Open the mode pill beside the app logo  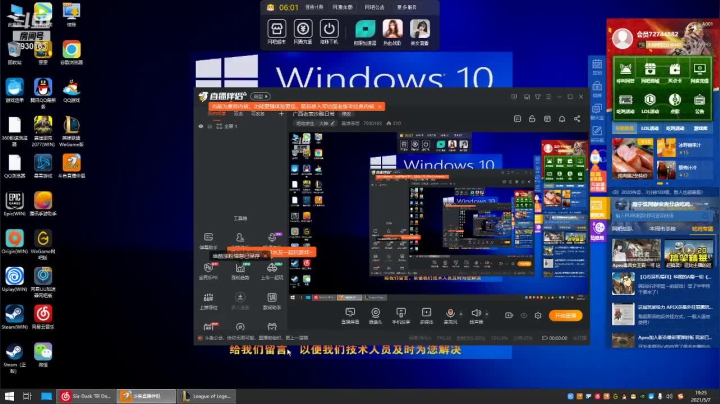pyautogui.click(x=260, y=96)
